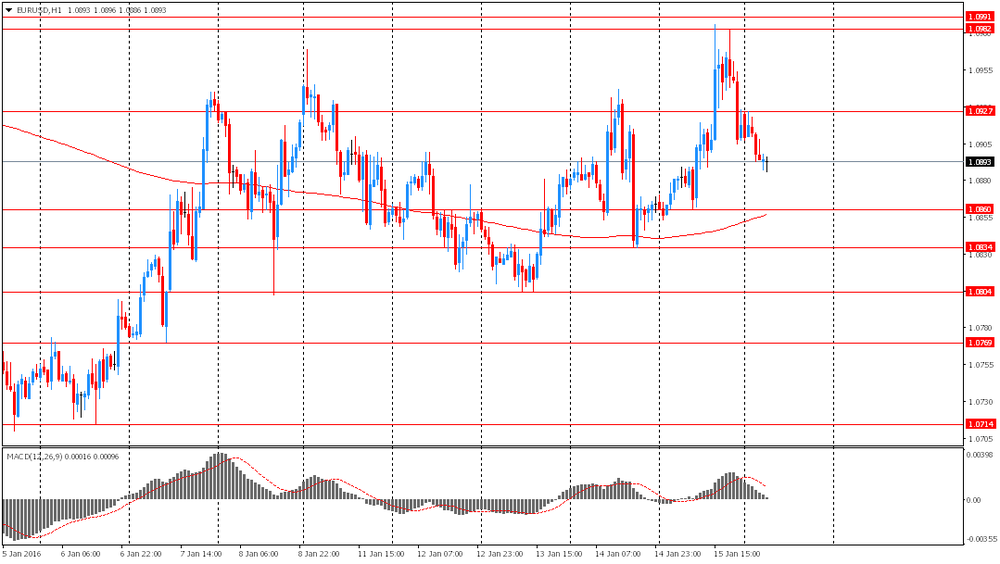Click the EURUSD,H1 chart title text
Image resolution: width=1000 pixels, height=564 pixels.
point(38,10)
